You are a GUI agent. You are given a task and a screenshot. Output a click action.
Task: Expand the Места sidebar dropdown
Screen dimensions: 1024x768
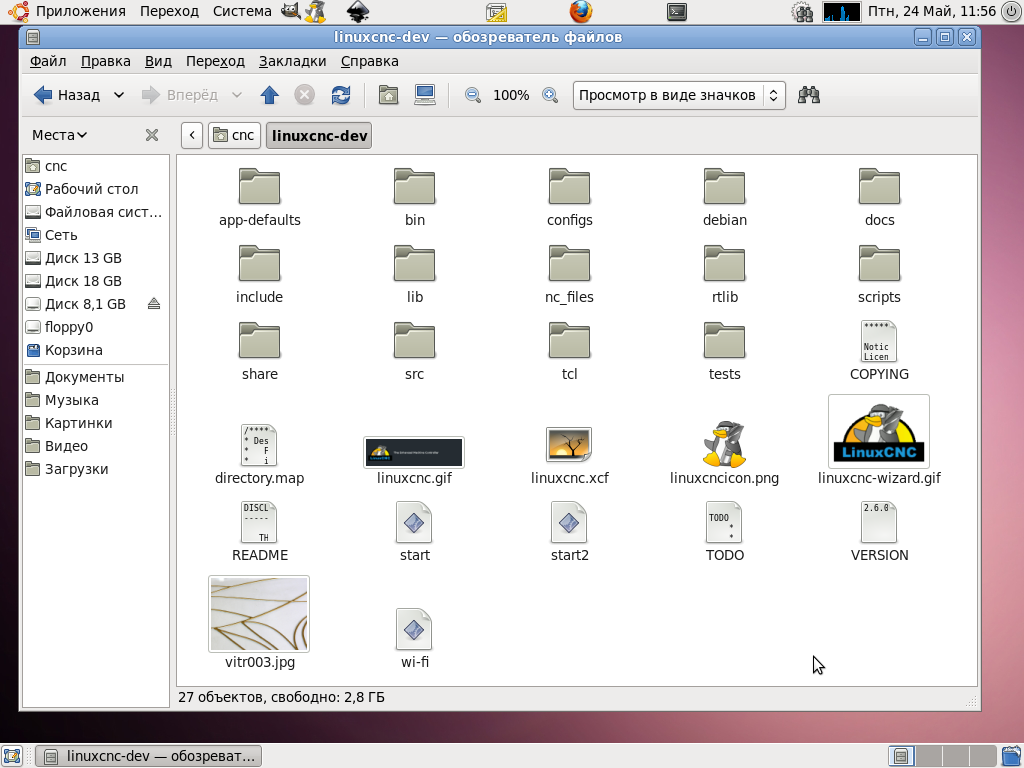tap(59, 135)
